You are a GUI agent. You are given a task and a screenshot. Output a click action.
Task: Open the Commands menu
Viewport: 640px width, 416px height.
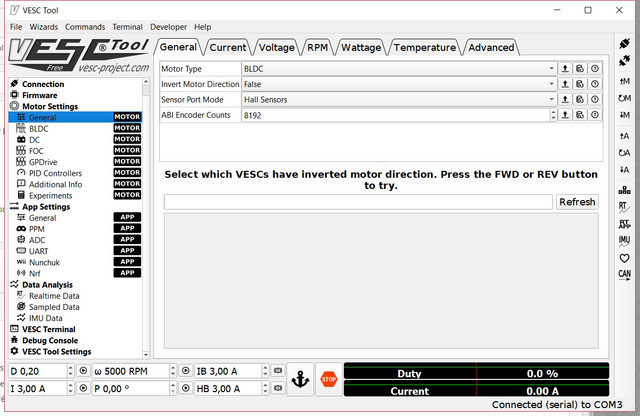click(85, 27)
